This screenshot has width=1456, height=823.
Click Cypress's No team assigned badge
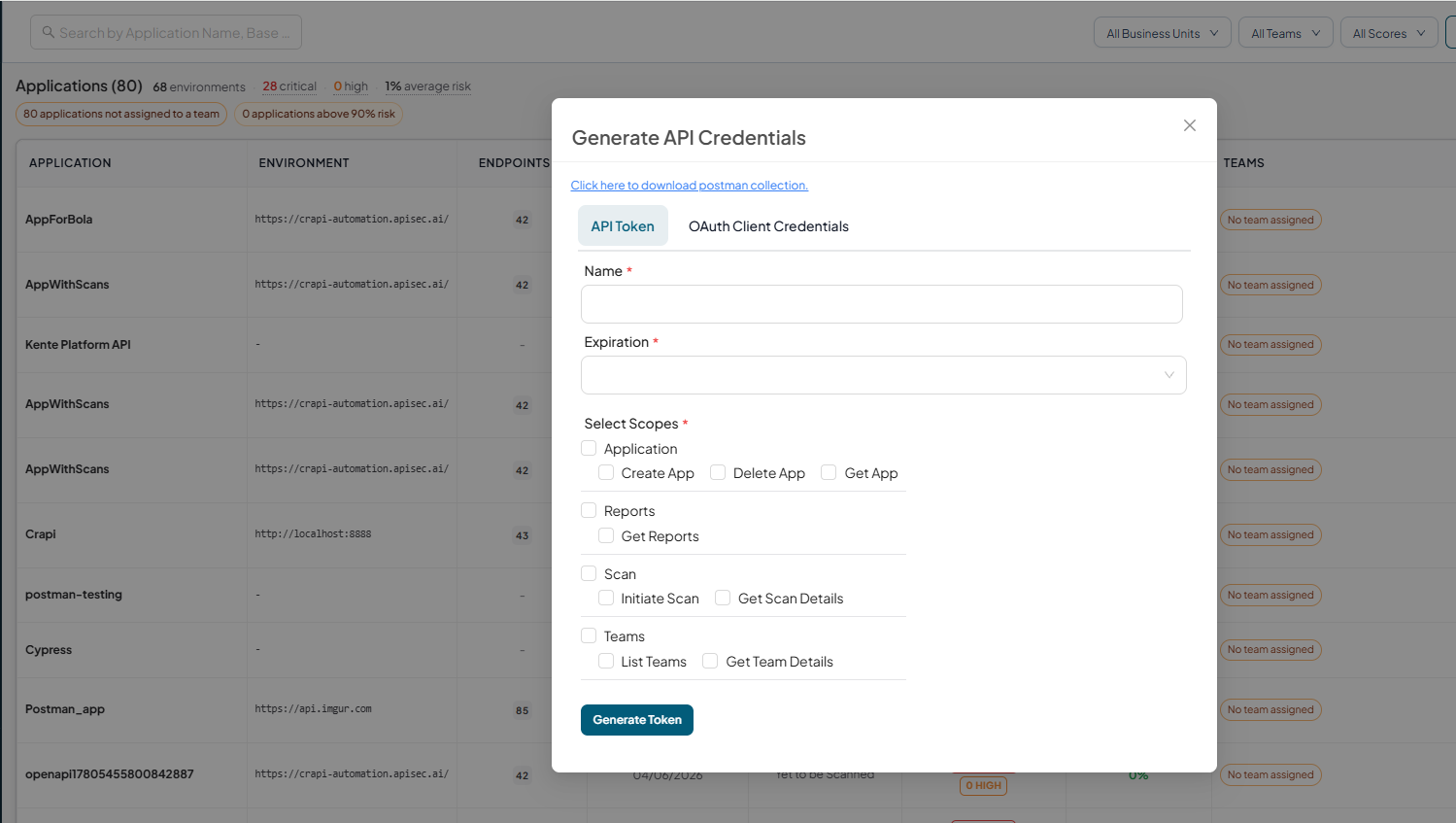(x=1270, y=649)
